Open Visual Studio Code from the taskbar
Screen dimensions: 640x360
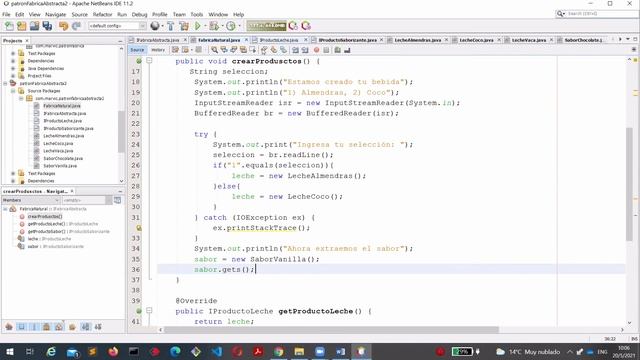point(217,351)
